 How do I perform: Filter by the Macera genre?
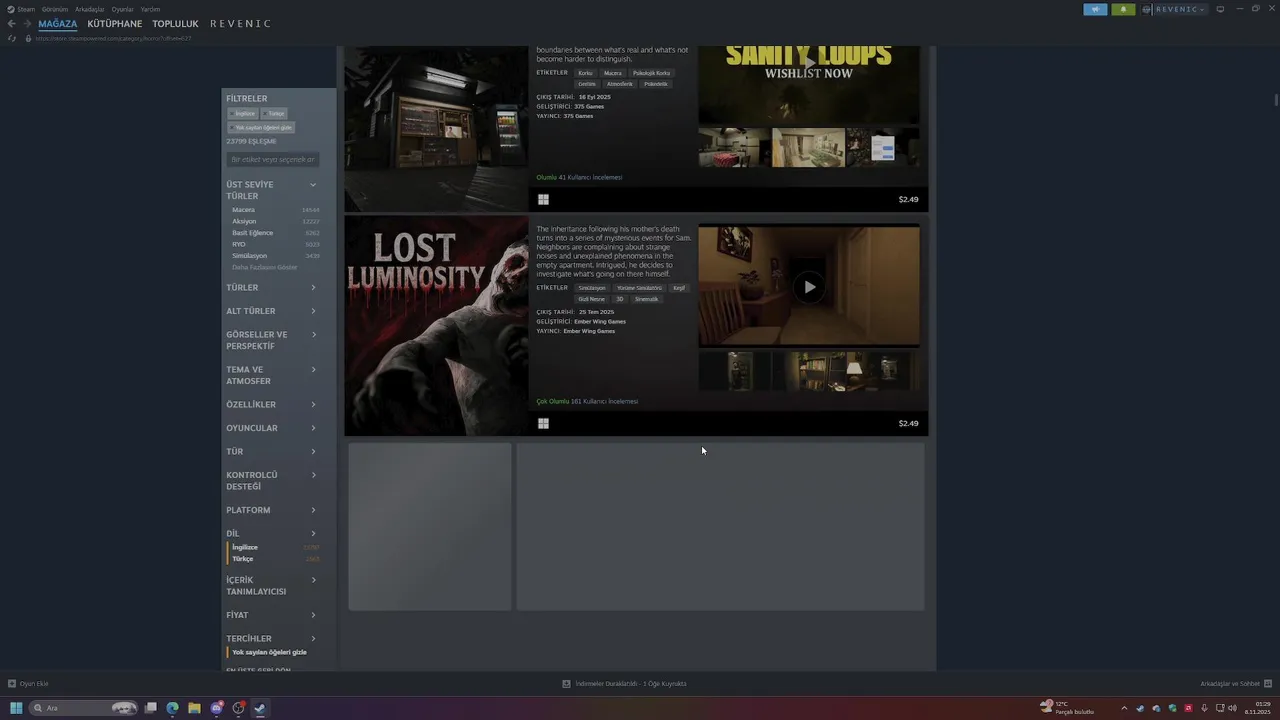point(276,210)
